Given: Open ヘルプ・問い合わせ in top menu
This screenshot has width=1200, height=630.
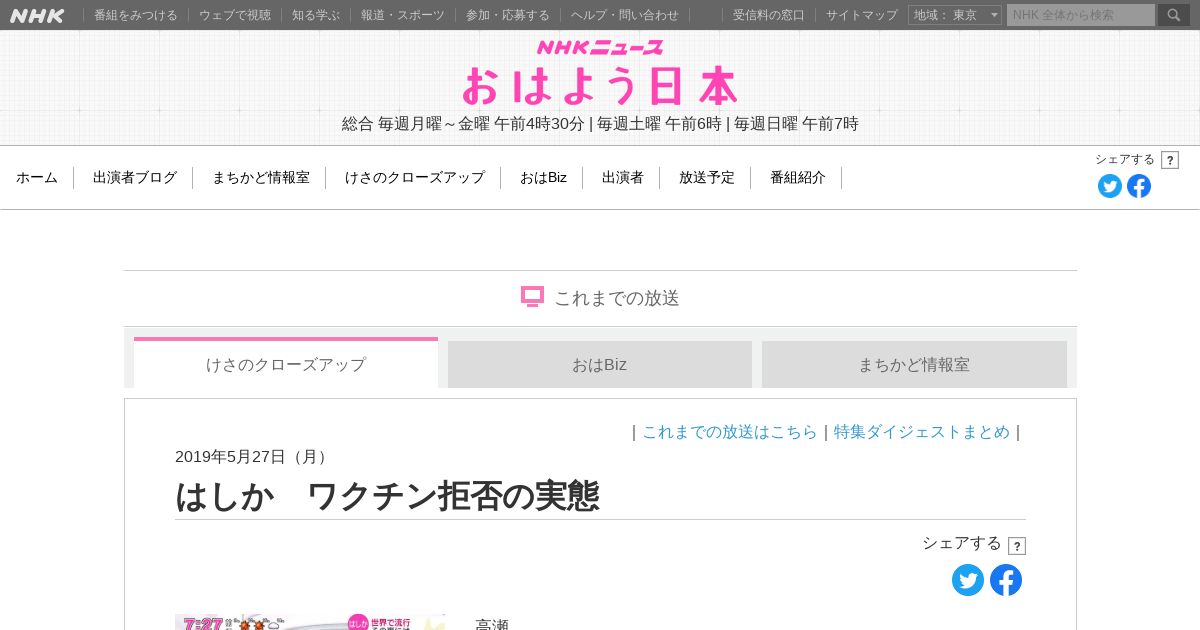Looking at the screenshot, I should [625, 15].
